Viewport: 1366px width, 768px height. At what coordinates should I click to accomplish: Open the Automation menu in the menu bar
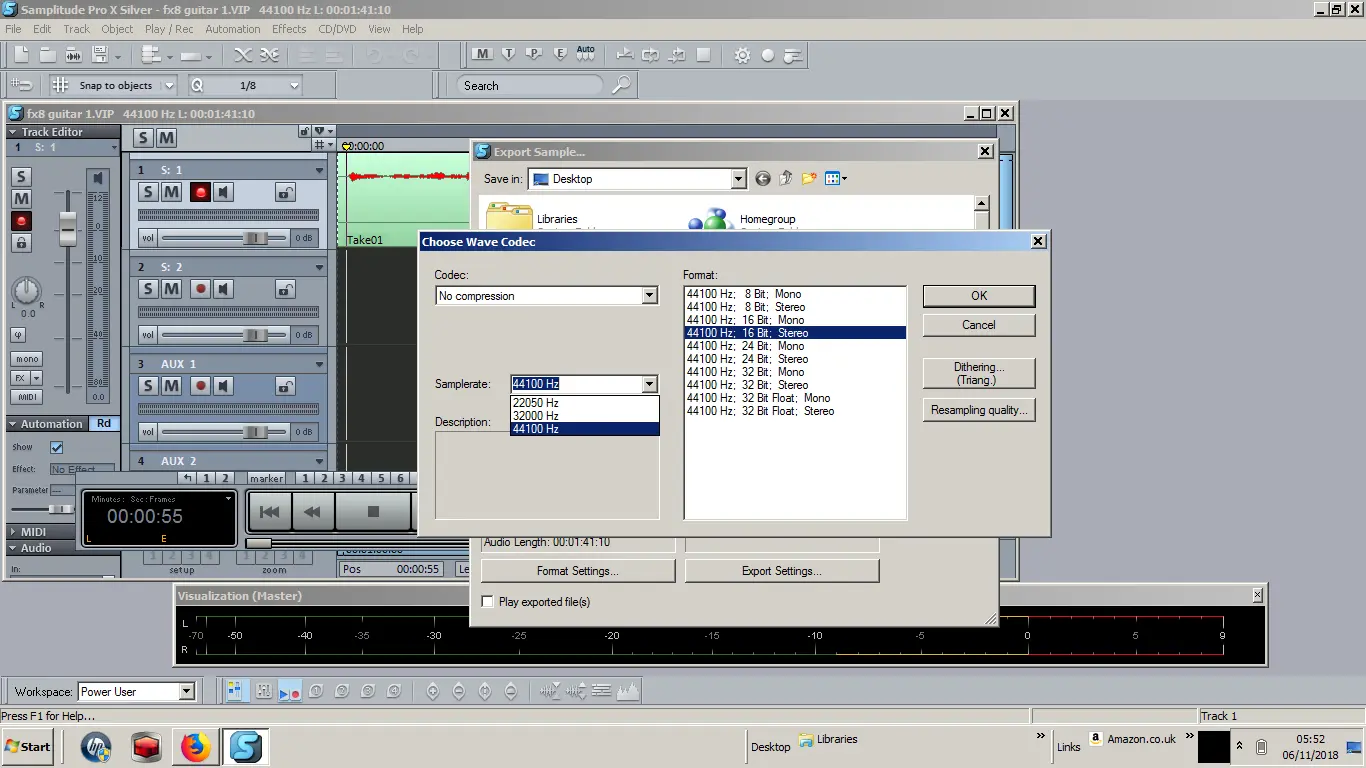point(233,29)
